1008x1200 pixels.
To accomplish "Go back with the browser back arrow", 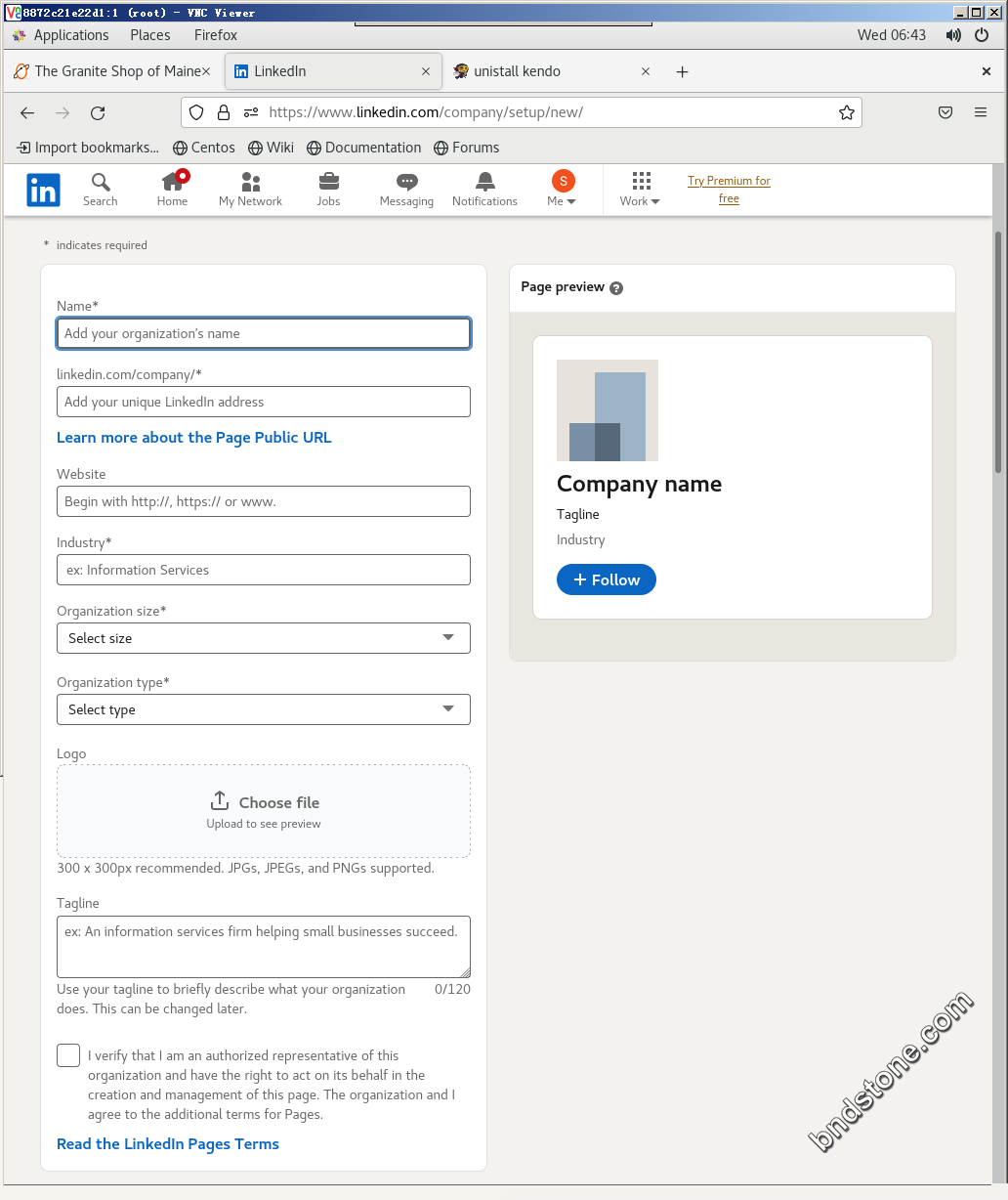I will (27, 112).
